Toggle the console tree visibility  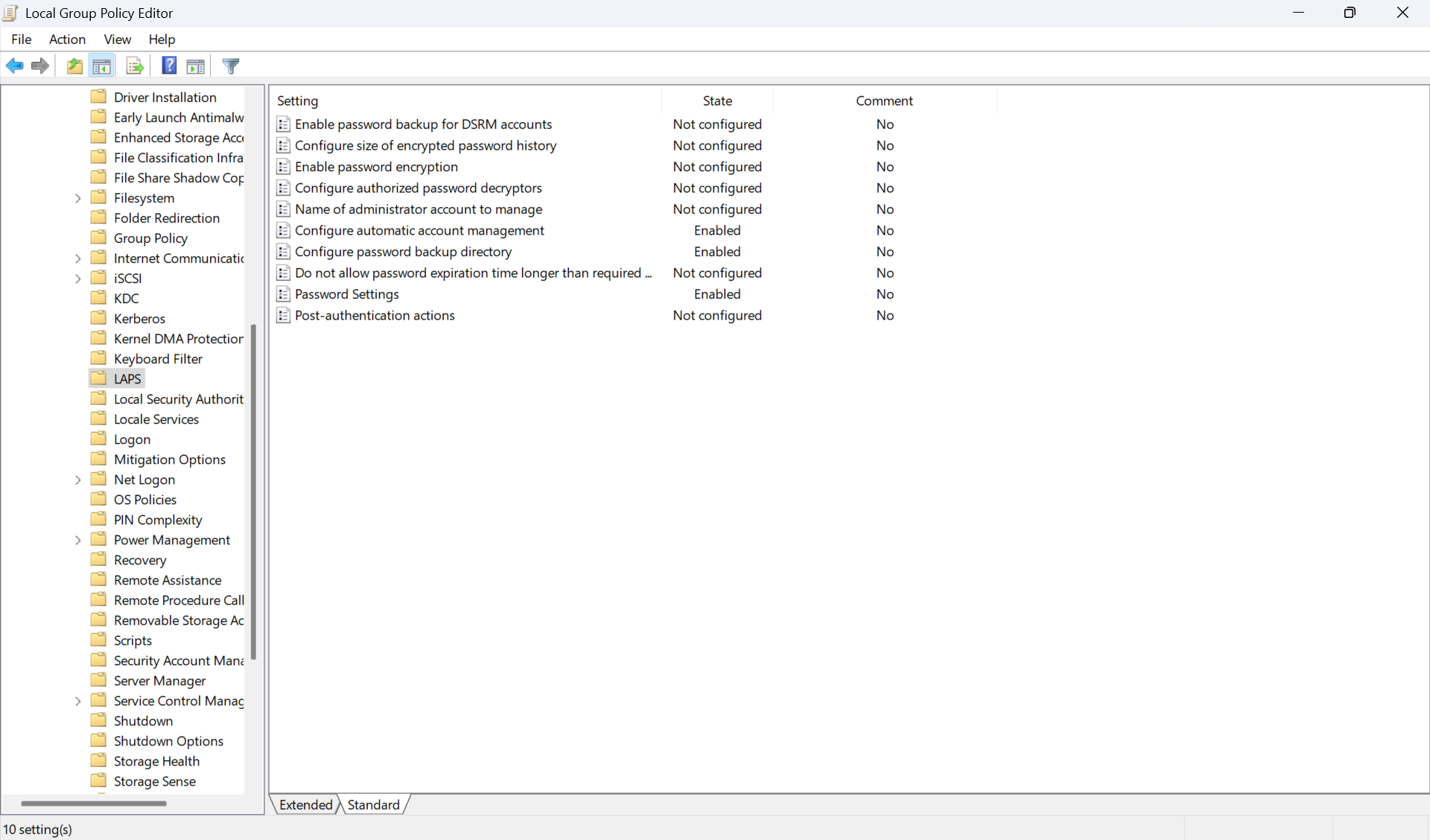point(102,66)
